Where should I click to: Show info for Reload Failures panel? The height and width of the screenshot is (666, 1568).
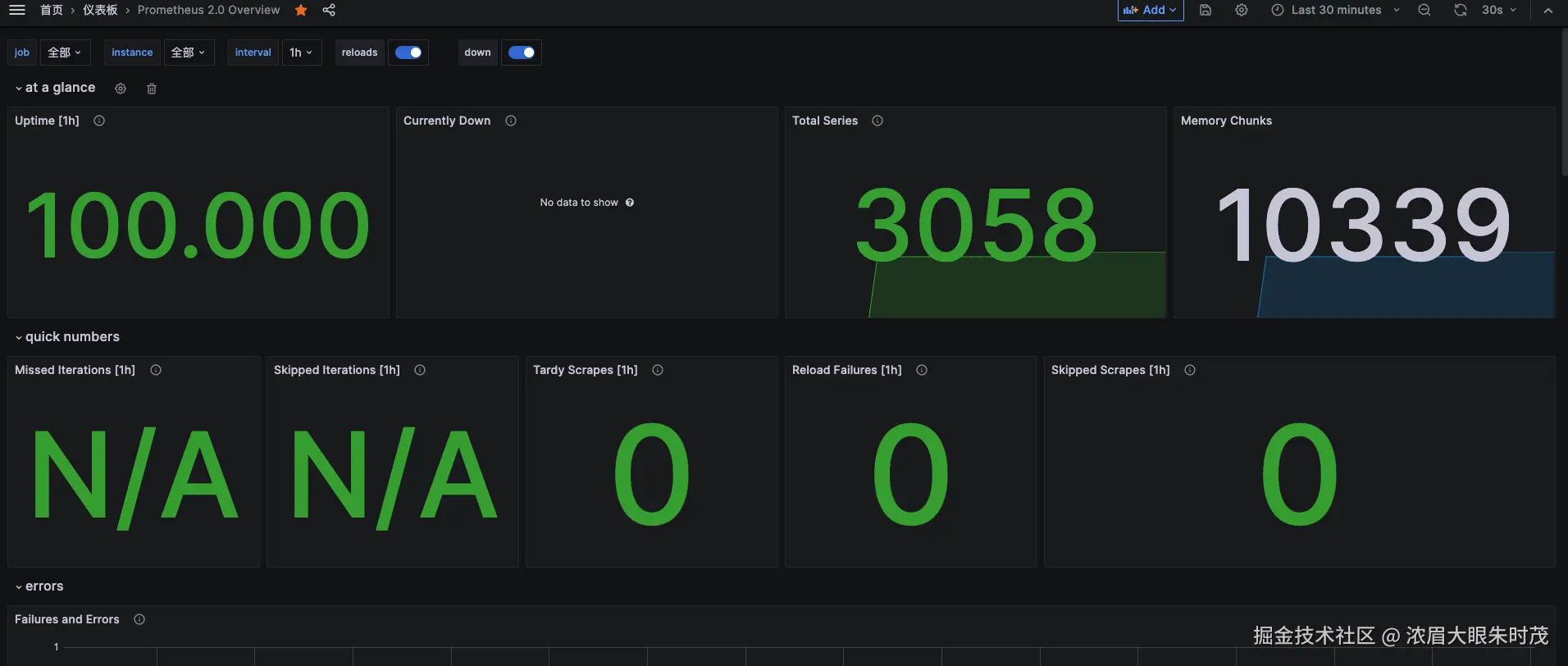[x=922, y=370]
